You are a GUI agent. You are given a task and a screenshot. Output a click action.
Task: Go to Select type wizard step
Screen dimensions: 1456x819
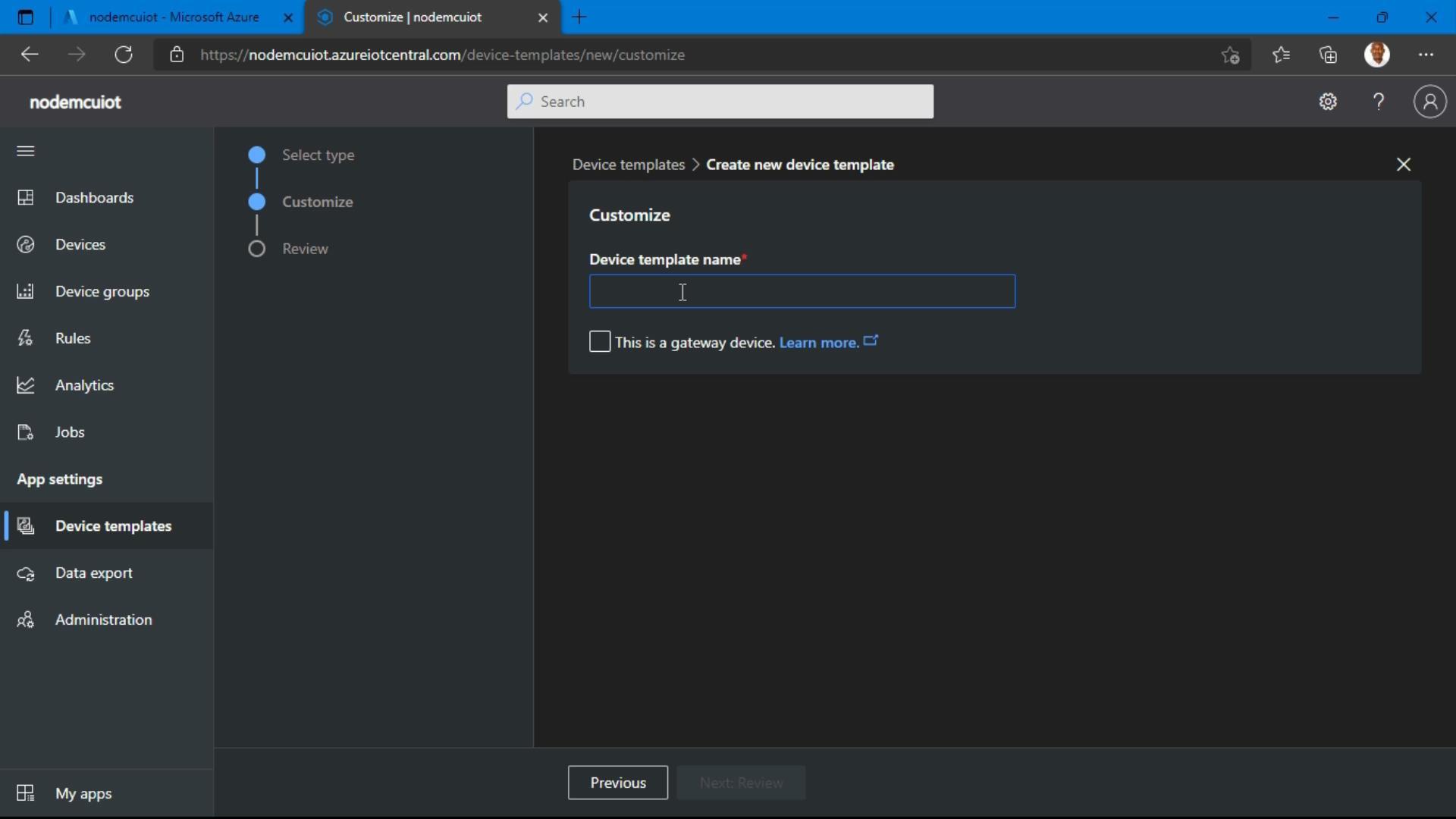pos(318,155)
